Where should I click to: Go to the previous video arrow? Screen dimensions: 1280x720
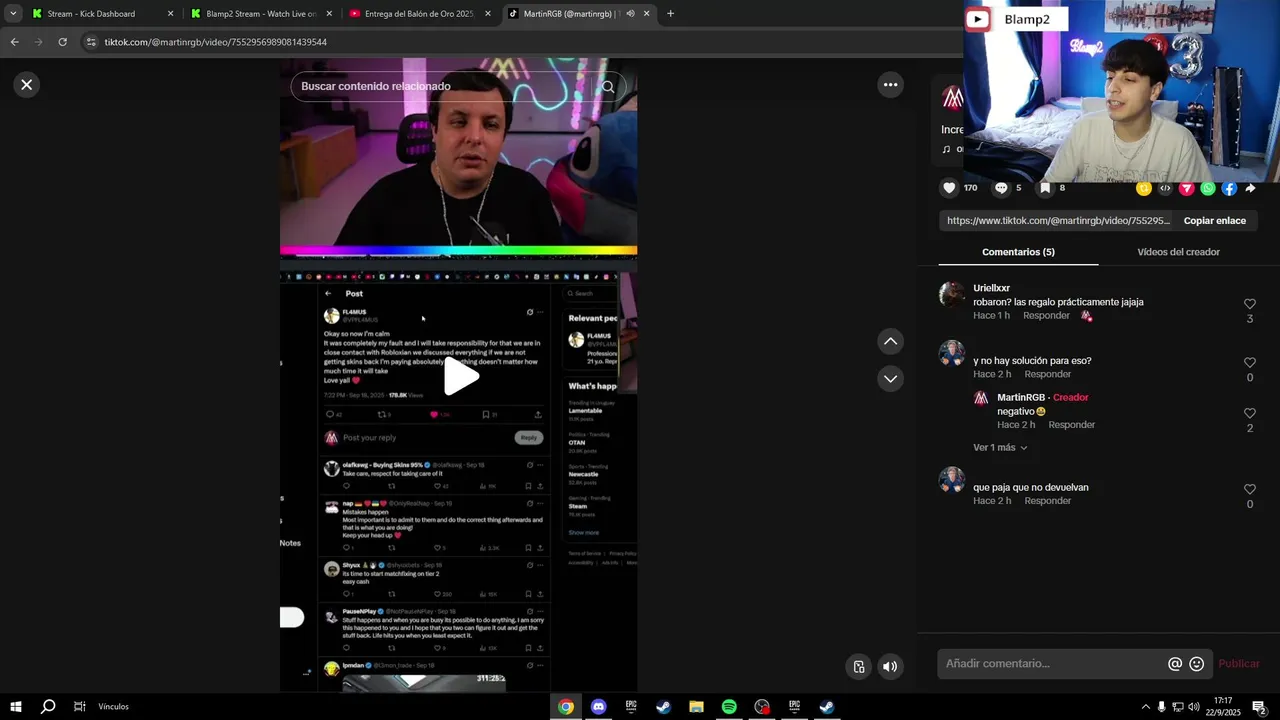click(x=890, y=341)
